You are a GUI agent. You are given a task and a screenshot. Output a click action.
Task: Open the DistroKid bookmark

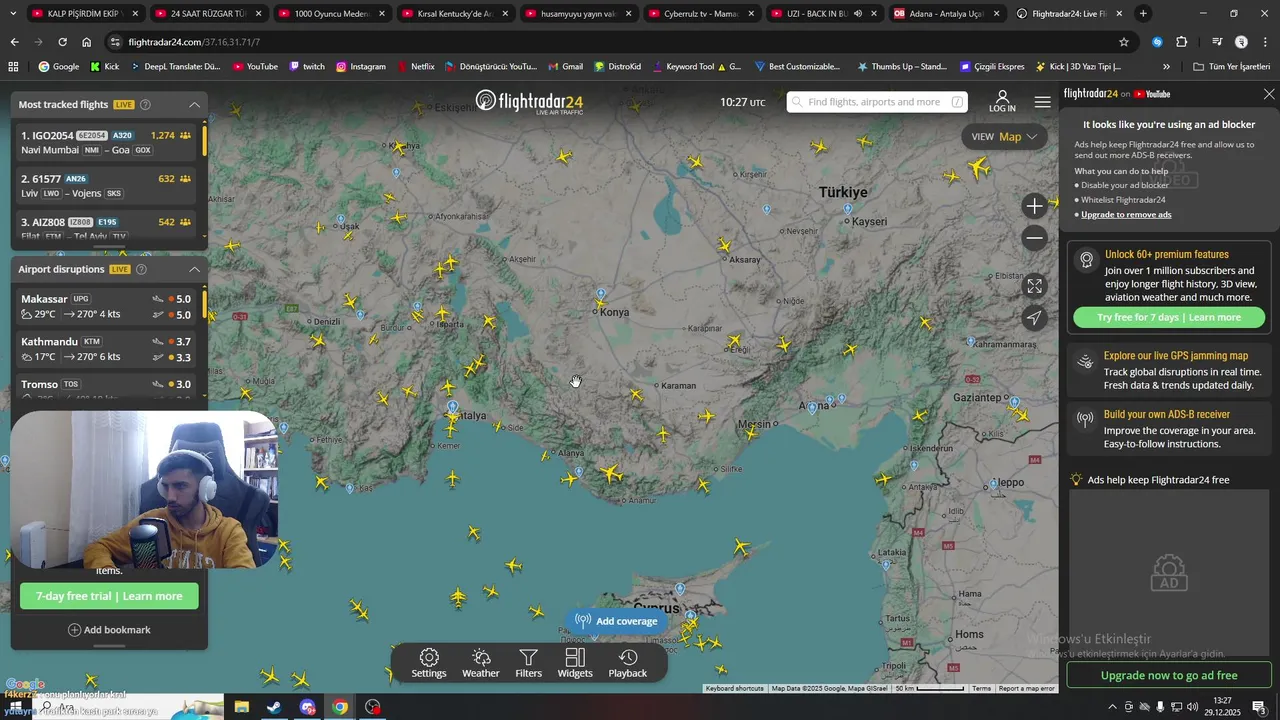point(616,67)
